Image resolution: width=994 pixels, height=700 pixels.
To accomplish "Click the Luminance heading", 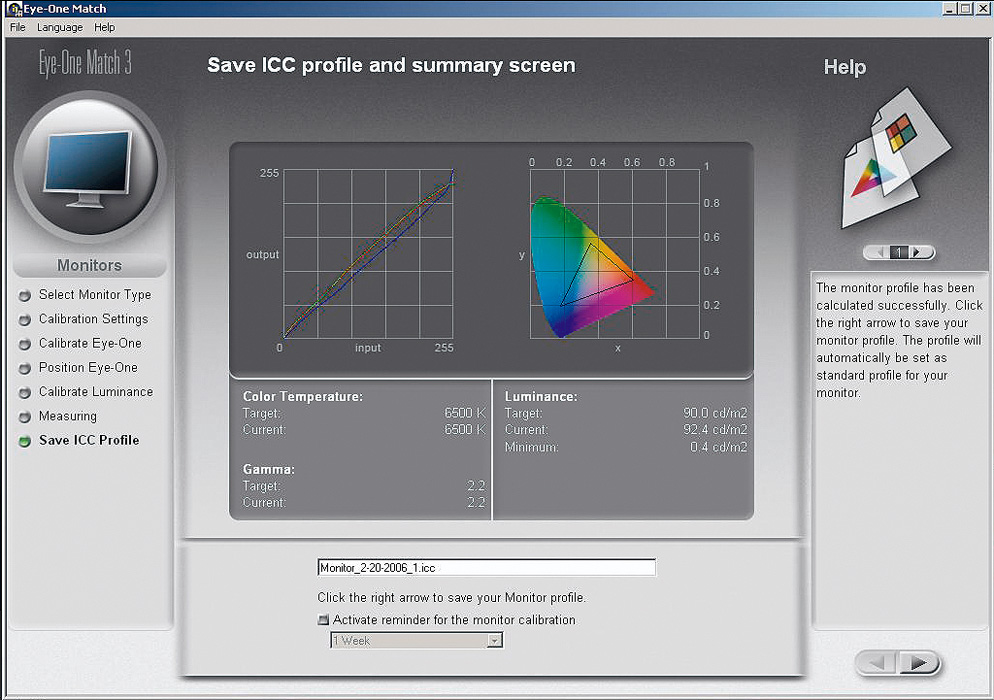I will (541, 396).
